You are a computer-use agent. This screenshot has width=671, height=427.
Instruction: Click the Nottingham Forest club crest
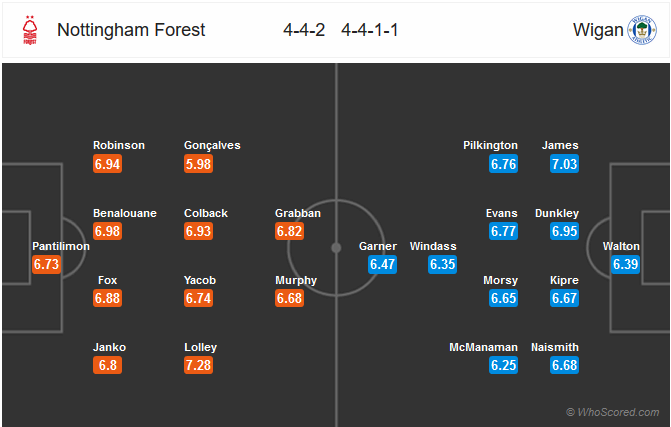30,30
